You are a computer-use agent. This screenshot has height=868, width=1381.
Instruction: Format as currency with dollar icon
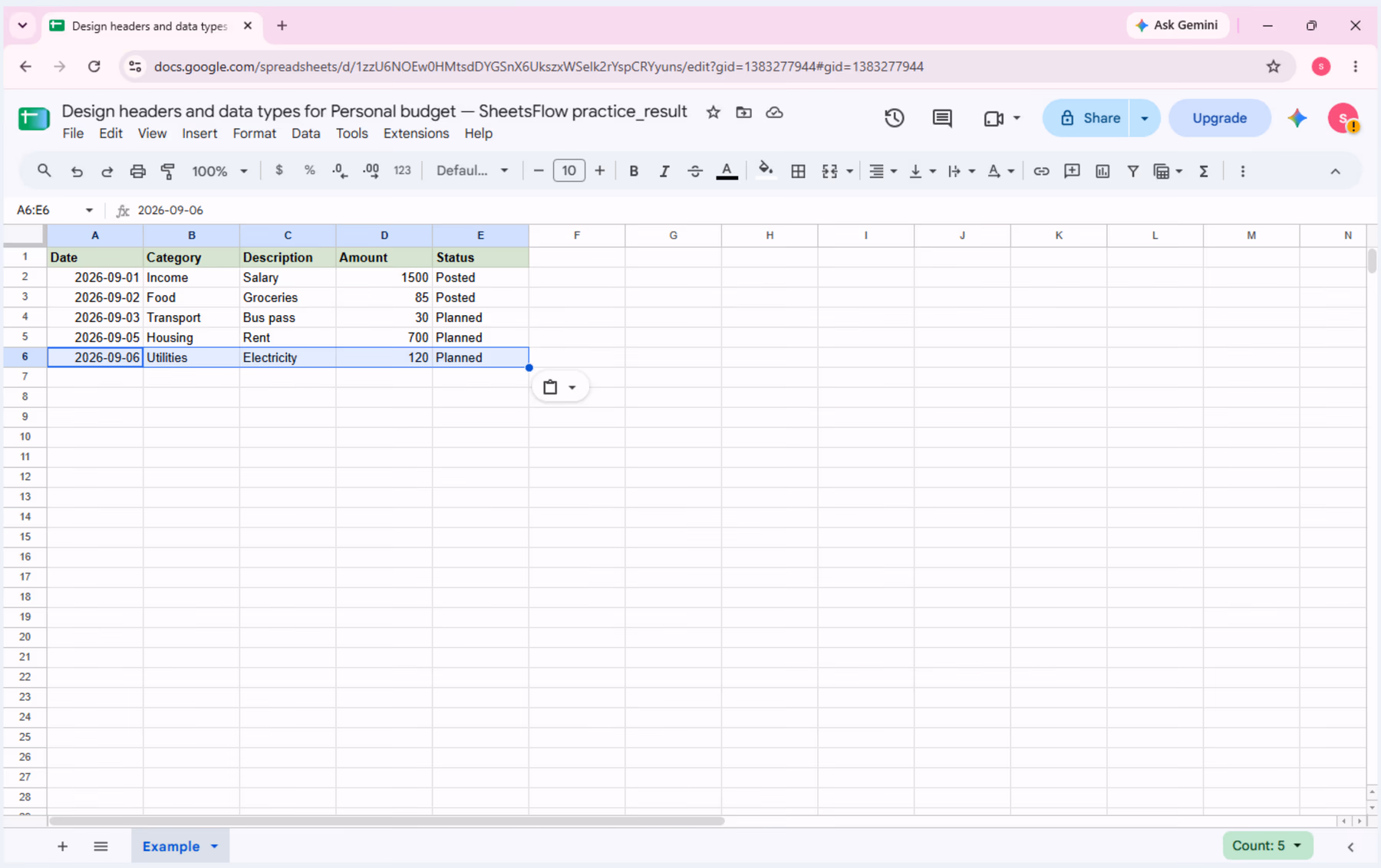(x=279, y=171)
